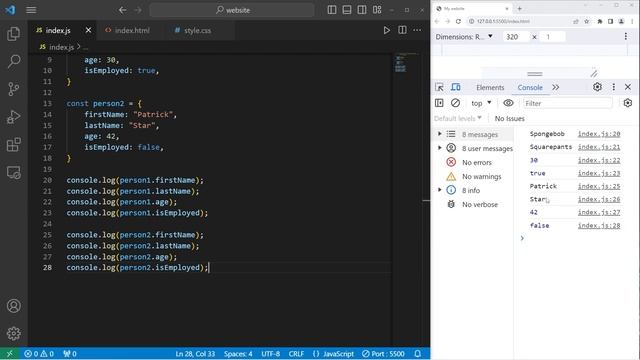Open the Search view in VS Code
Viewport: 640px width, 360px height.
tap(13, 62)
